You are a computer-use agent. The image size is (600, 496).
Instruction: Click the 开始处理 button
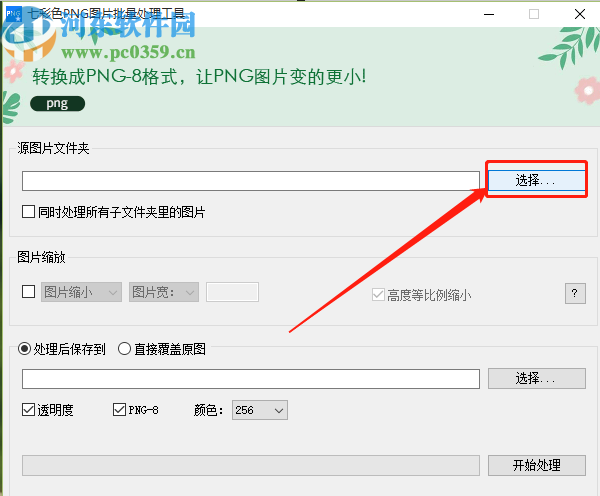point(536,465)
